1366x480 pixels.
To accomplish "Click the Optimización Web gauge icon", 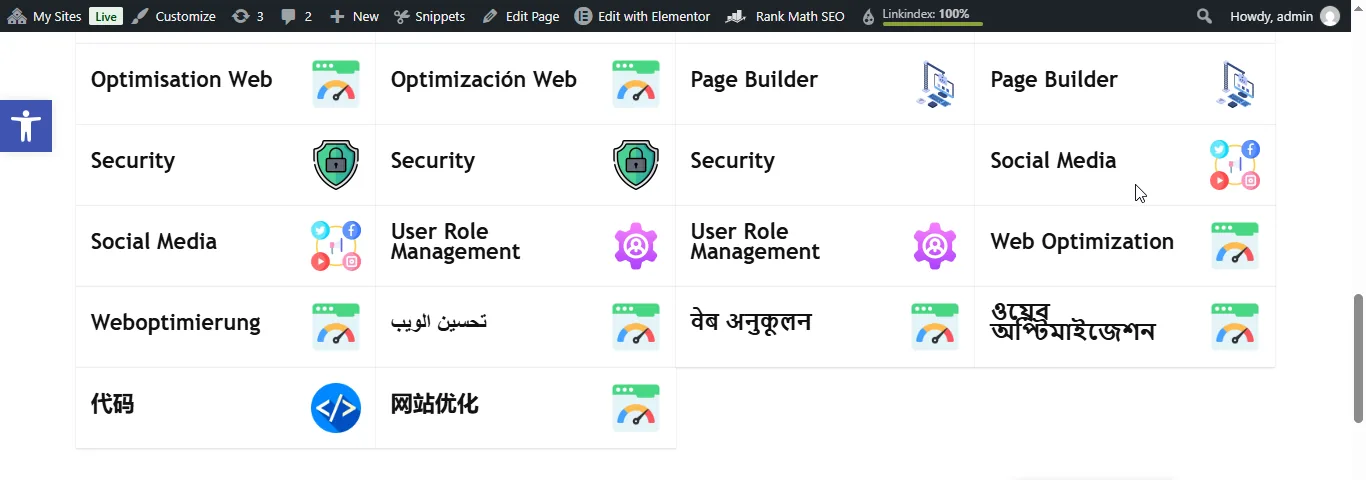I will [x=636, y=84].
